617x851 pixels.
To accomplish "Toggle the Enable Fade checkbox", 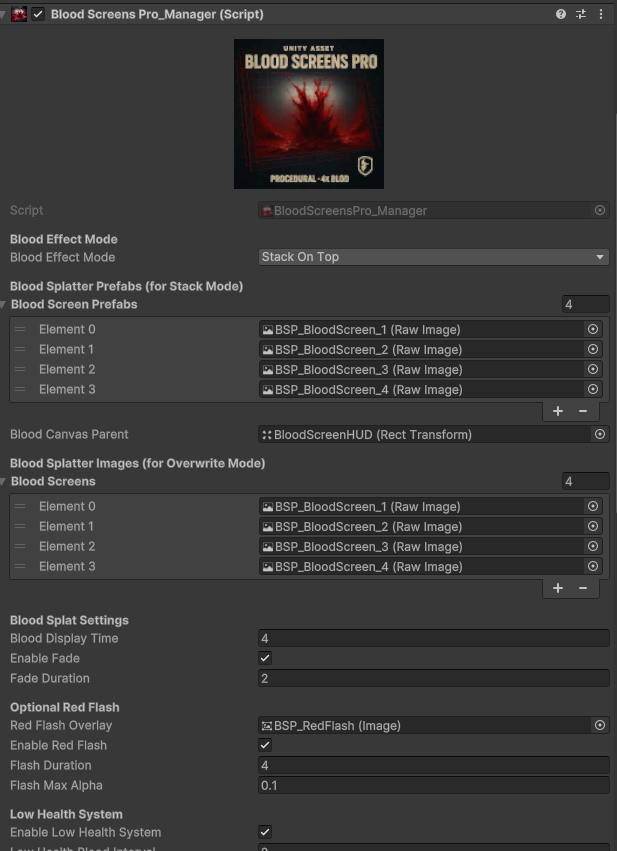I will click(265, 659).
